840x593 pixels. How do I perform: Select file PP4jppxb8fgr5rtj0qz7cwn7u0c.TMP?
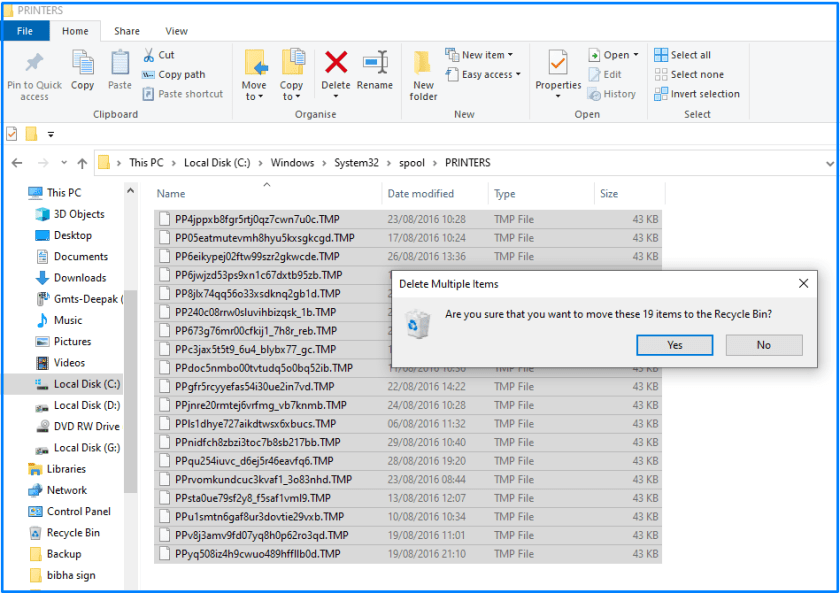coord(408,219)
